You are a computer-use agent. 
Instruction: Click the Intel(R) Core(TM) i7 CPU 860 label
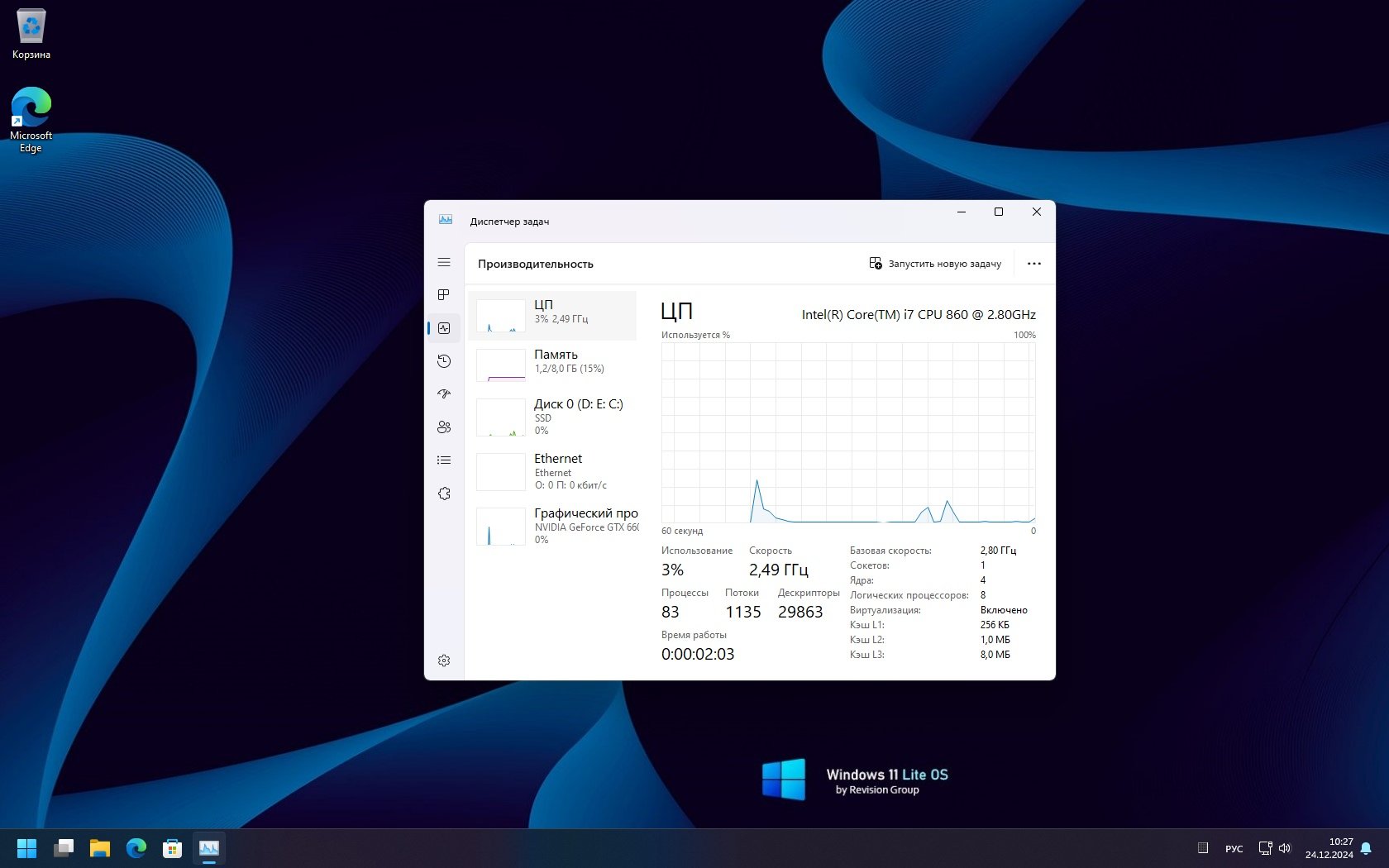click(919, 314)
